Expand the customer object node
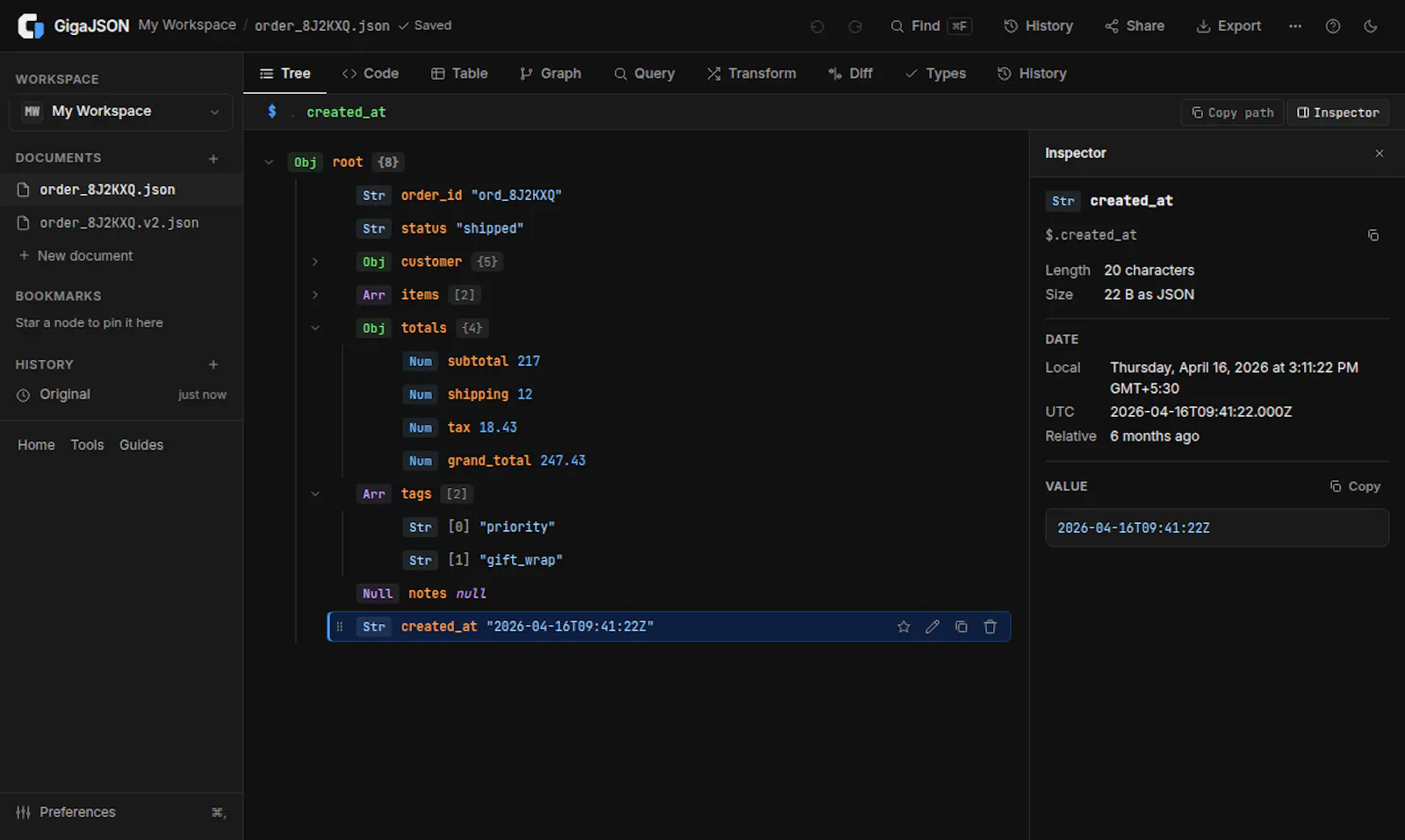This screenshot has width=1405, height=840. [315, 262]
